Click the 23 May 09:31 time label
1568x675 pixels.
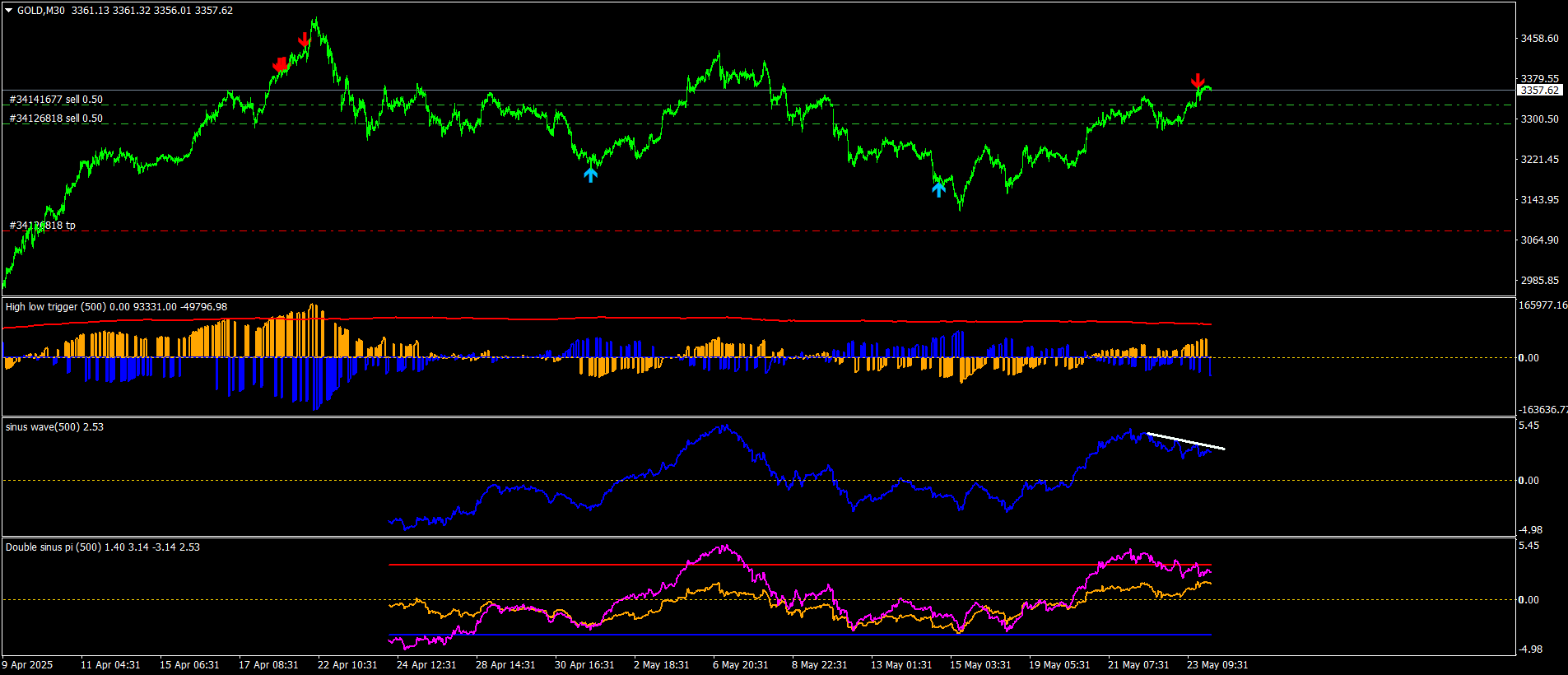(x=1217, y=665)
